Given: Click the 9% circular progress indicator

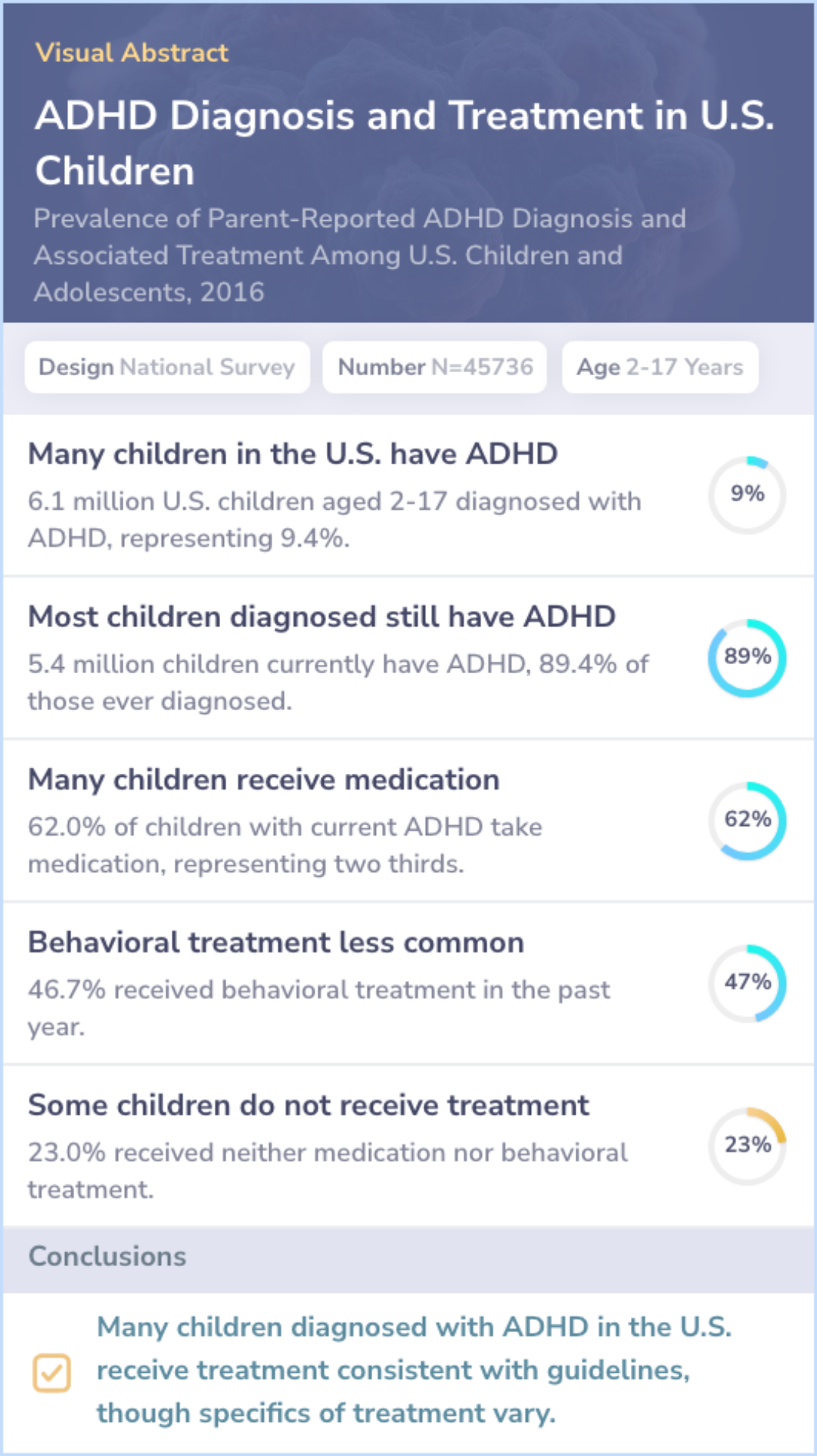Looking at the screenshot, I should coord(747,495).
